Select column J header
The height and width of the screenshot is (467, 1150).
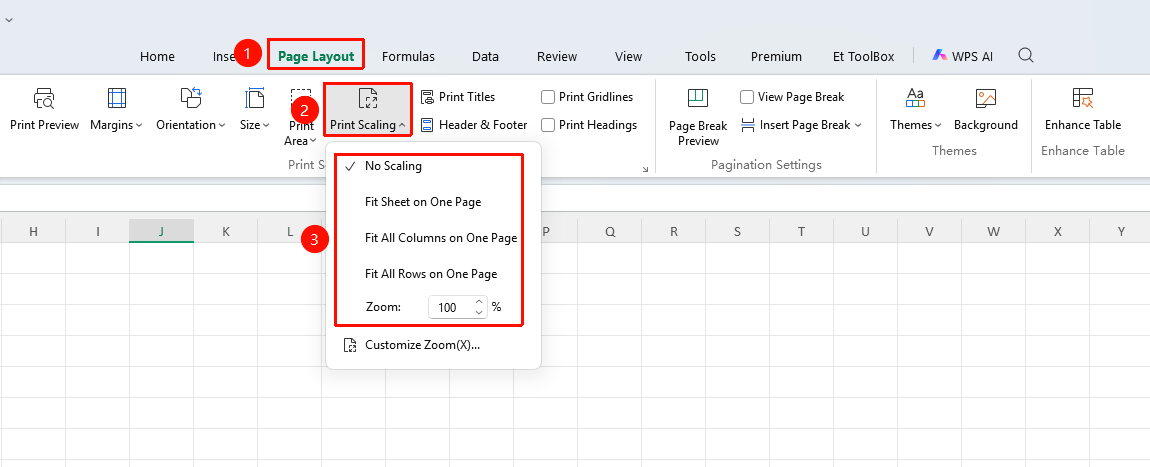click(x=161, y=231)
